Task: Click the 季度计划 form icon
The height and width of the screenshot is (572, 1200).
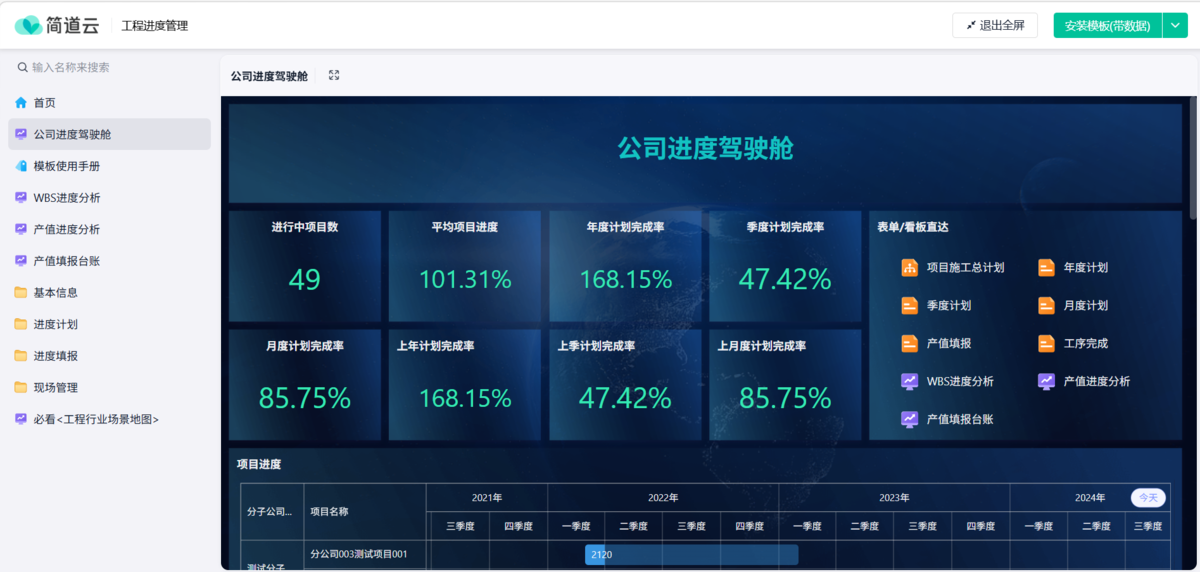Action: point(910,305)
